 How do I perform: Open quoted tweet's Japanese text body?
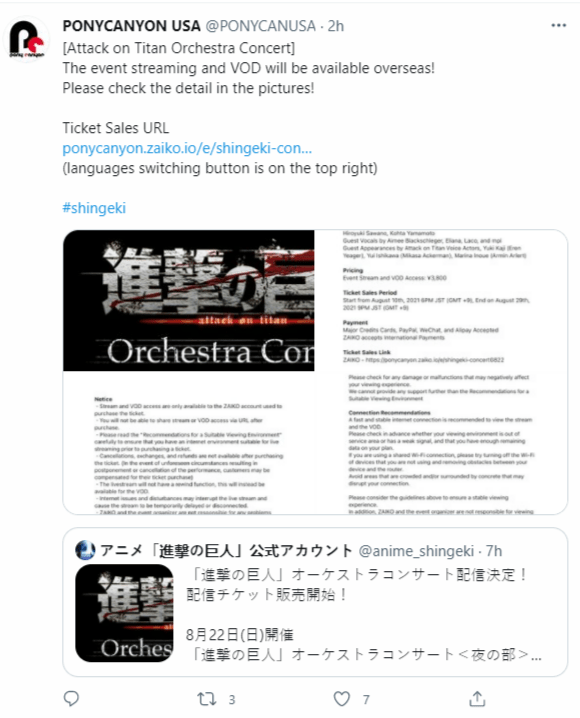[363, 614]
